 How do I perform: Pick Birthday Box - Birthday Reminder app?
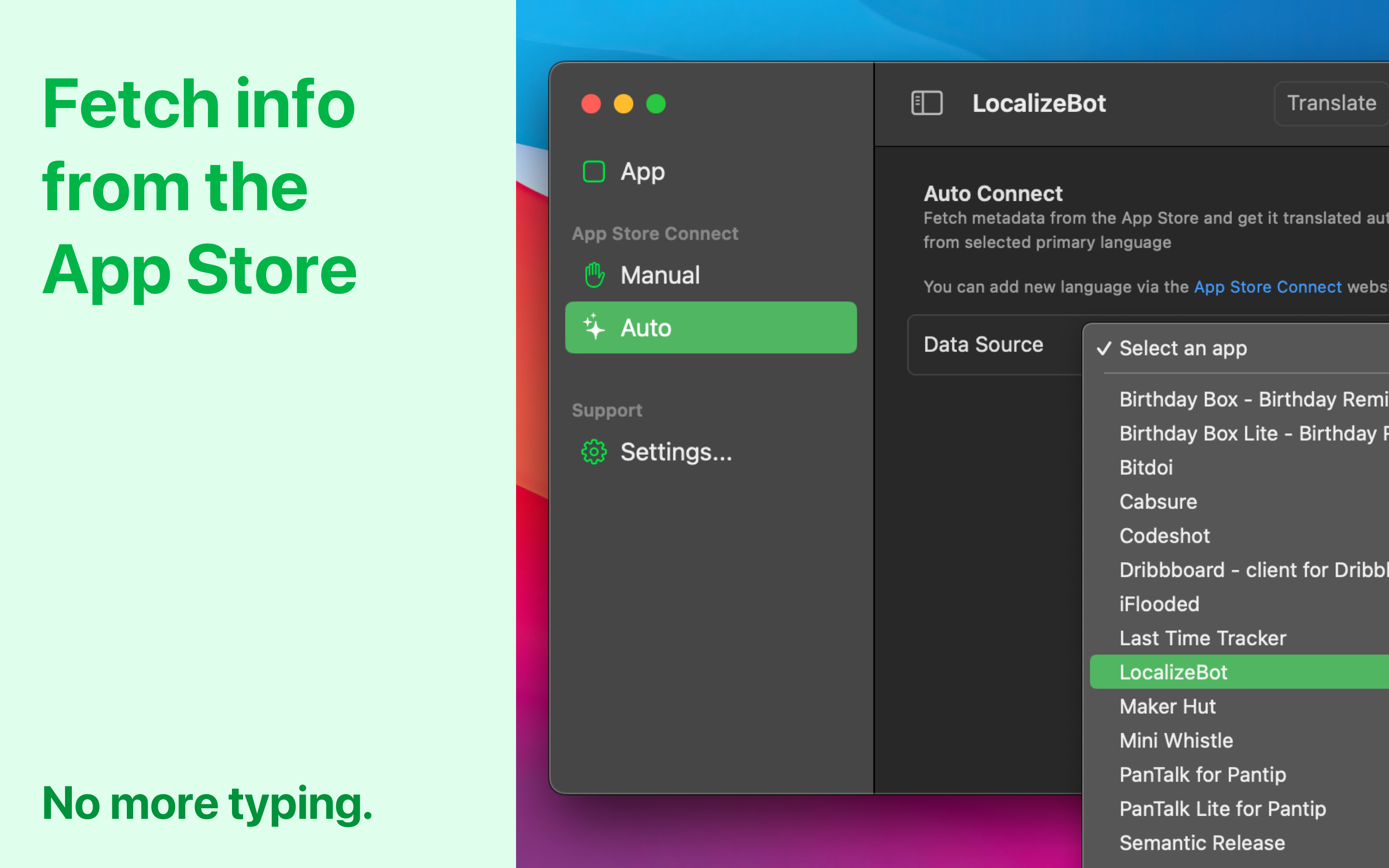click(1240, 399)
